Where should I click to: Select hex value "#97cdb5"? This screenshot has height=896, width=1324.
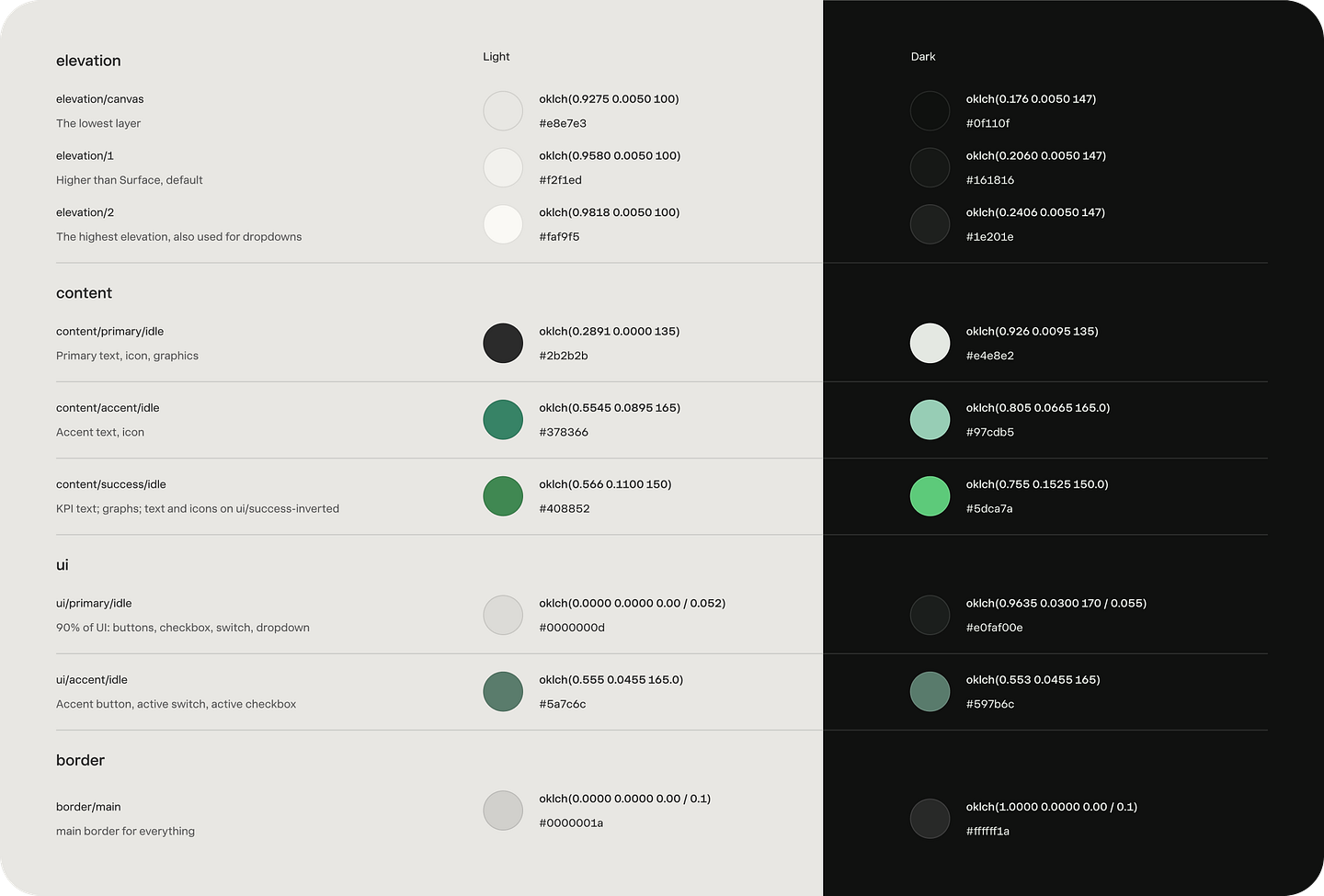click(990, 432)
